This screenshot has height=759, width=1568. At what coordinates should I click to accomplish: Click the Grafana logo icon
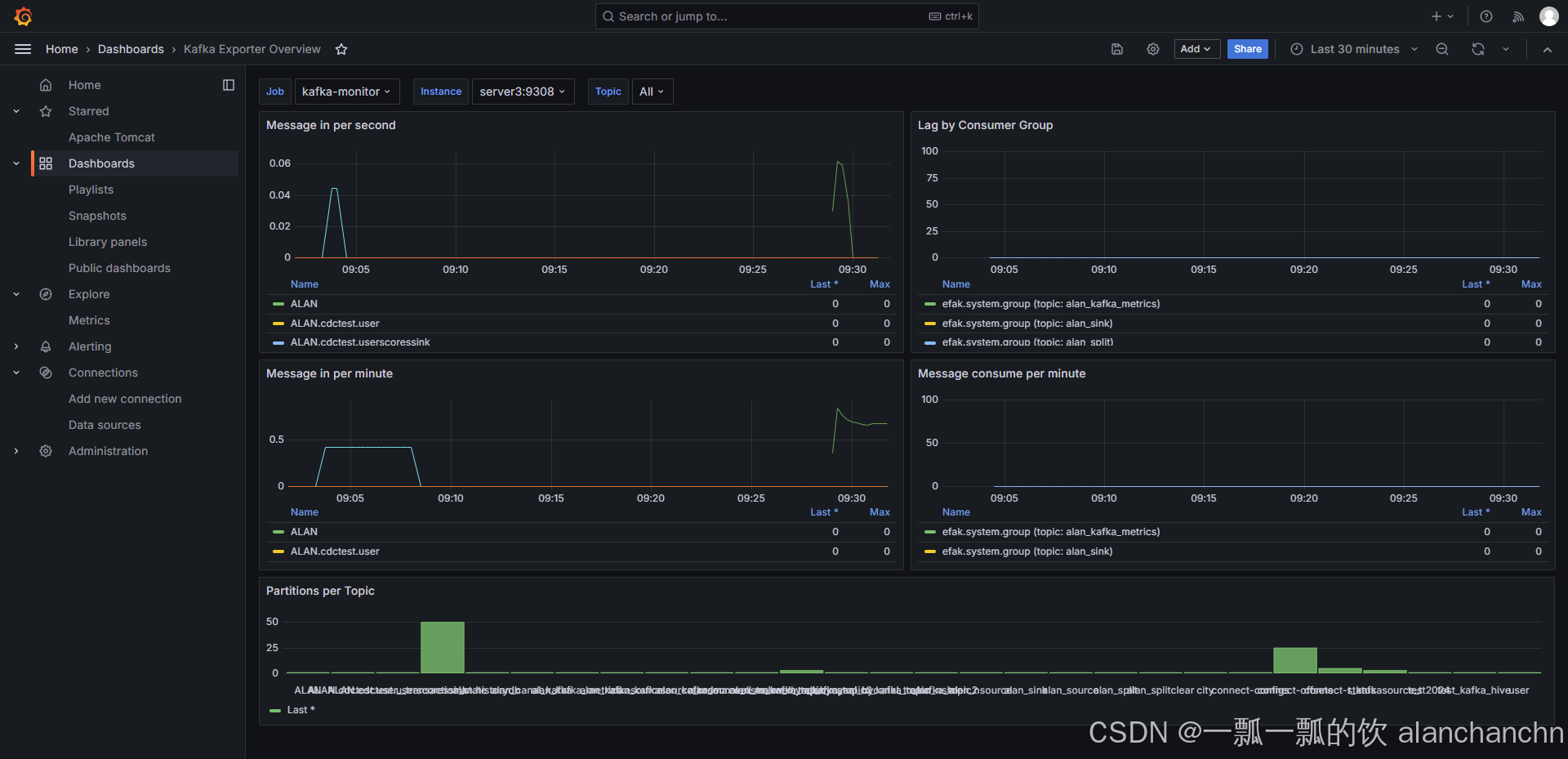pyautogui.click(x=23, y=16)
